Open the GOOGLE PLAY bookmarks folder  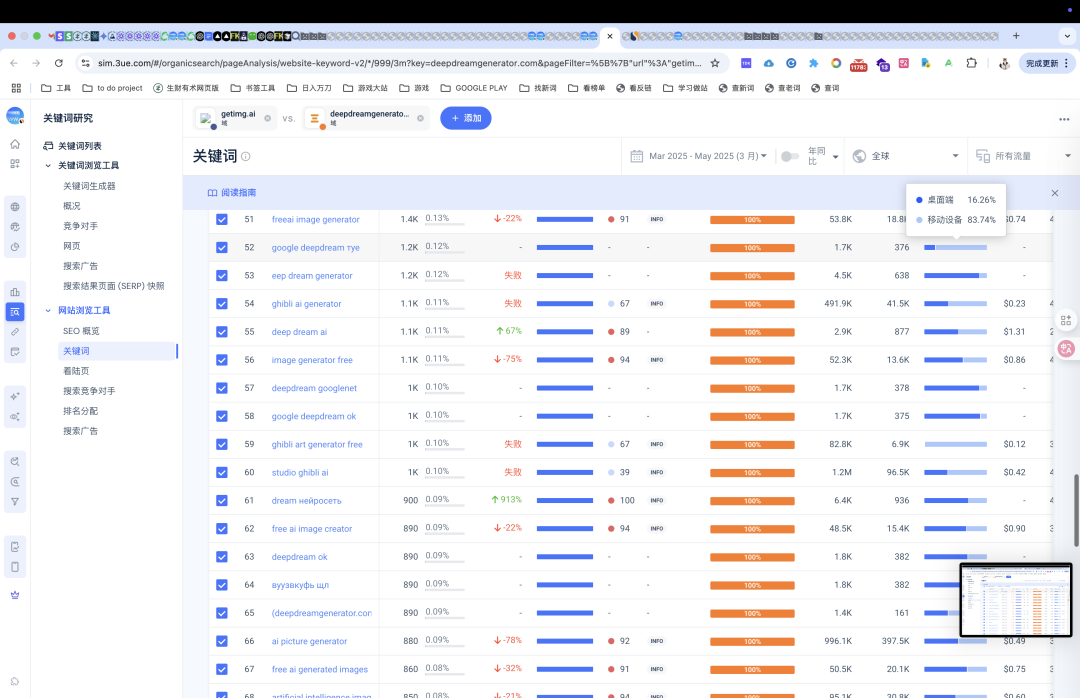click(474, 88)
